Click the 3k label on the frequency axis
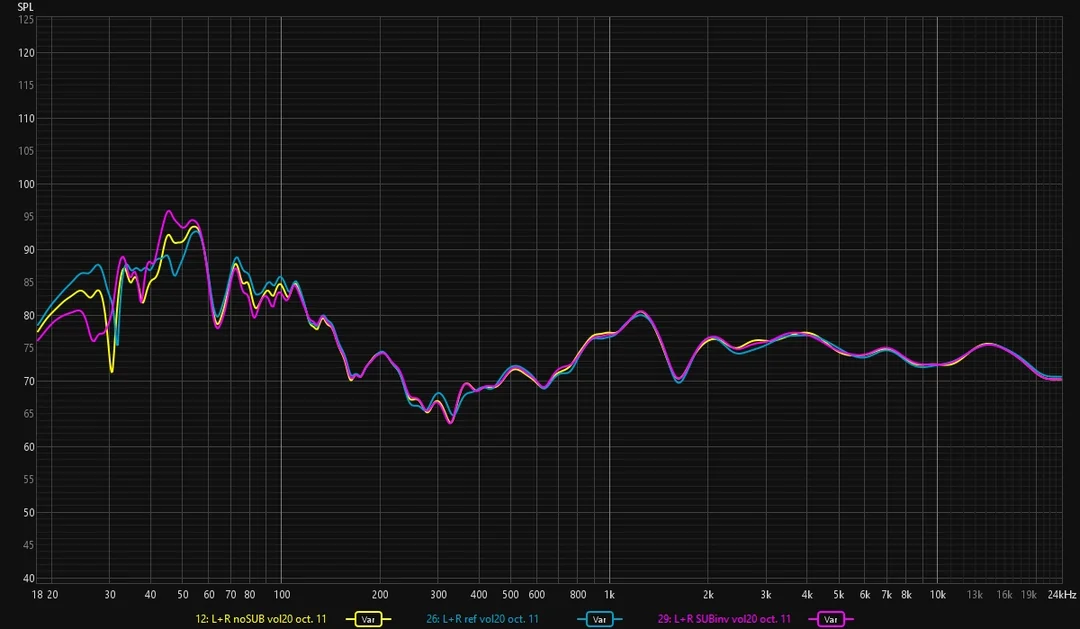Screen dimensions: 1080x629 pos(766,595)
